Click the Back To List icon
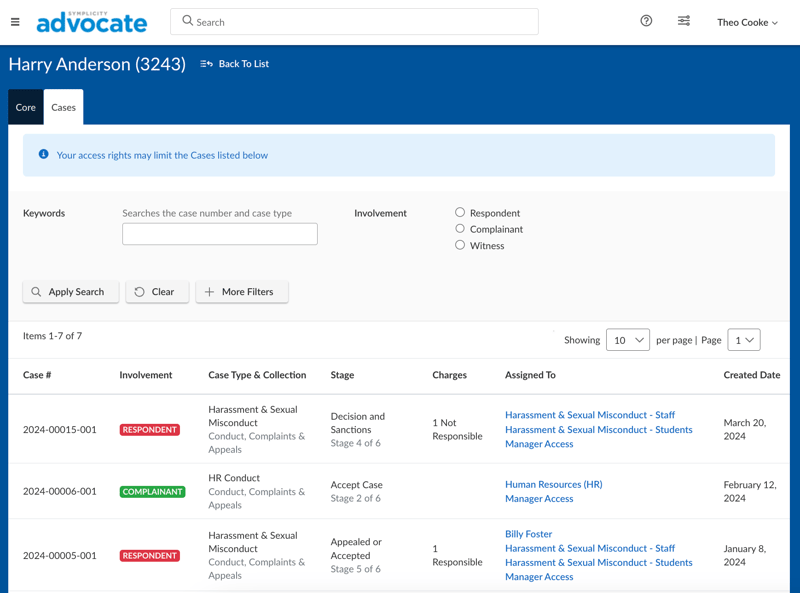 (x=204, y=64)
